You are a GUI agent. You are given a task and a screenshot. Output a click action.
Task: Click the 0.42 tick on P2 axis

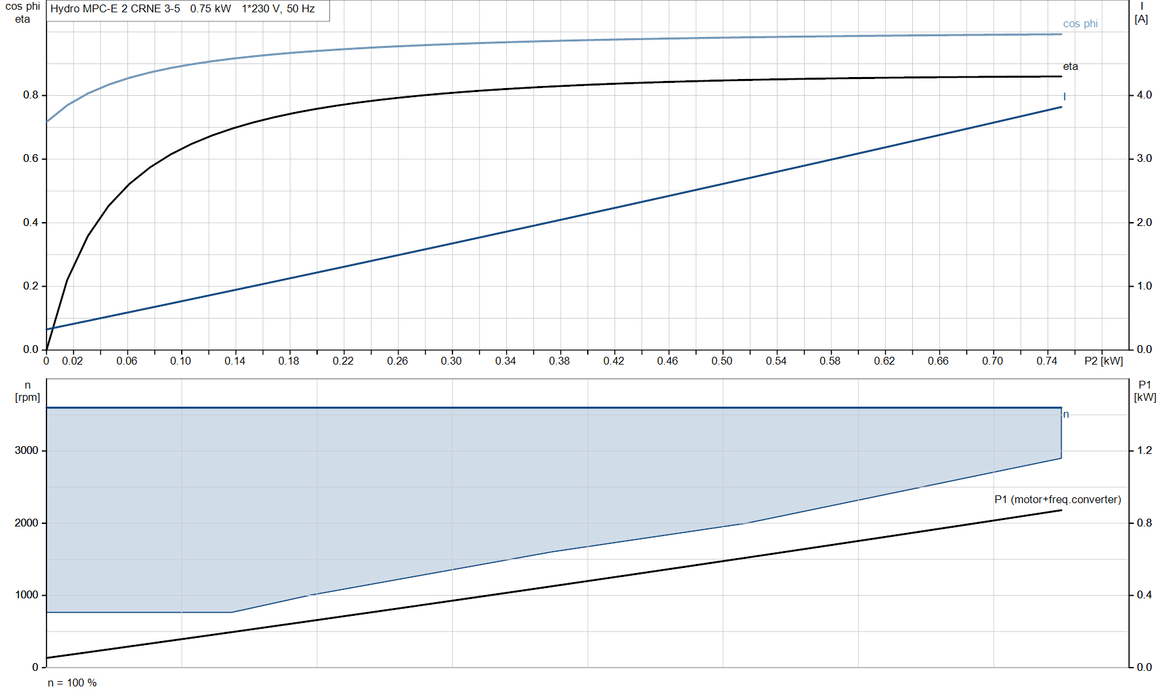click(x=614, y=361)
